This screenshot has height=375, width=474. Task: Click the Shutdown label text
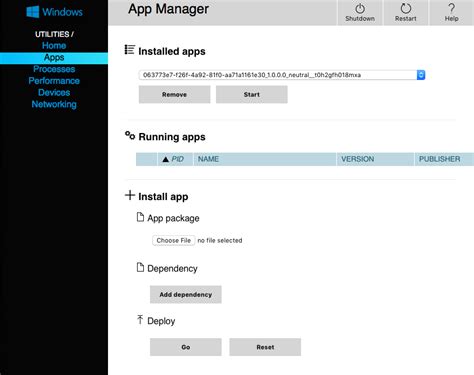(x=360, y=19)
